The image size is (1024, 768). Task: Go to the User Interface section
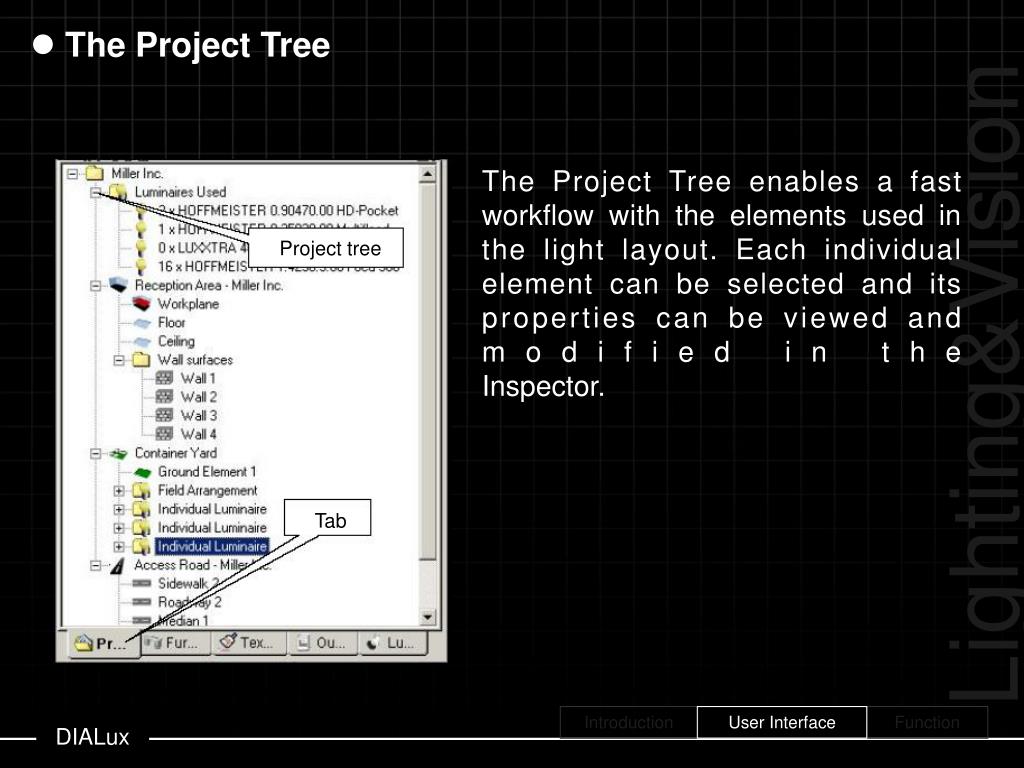pyautogui.click(x=782, y=722)
